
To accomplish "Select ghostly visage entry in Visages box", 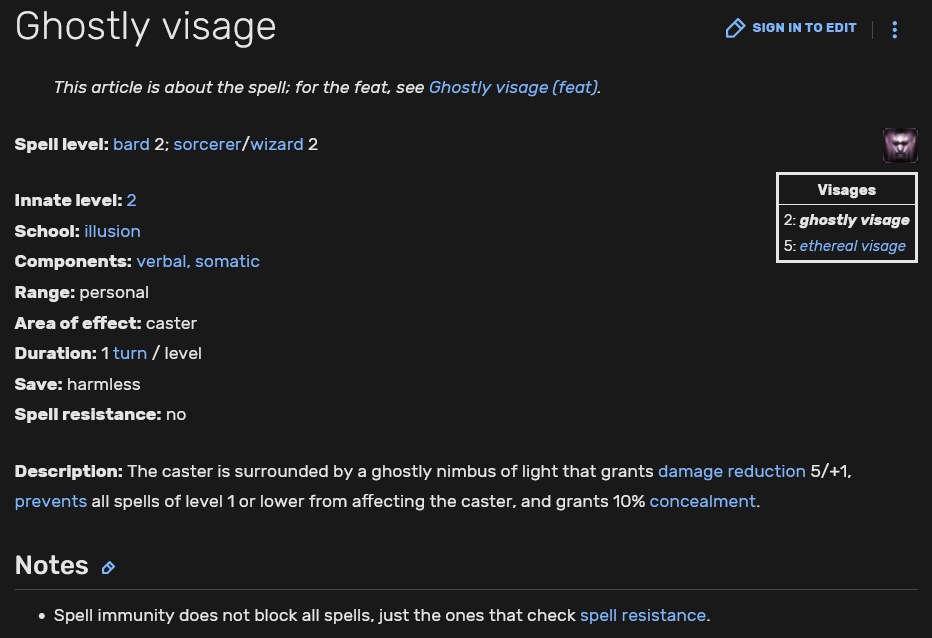I will (854, 220).
